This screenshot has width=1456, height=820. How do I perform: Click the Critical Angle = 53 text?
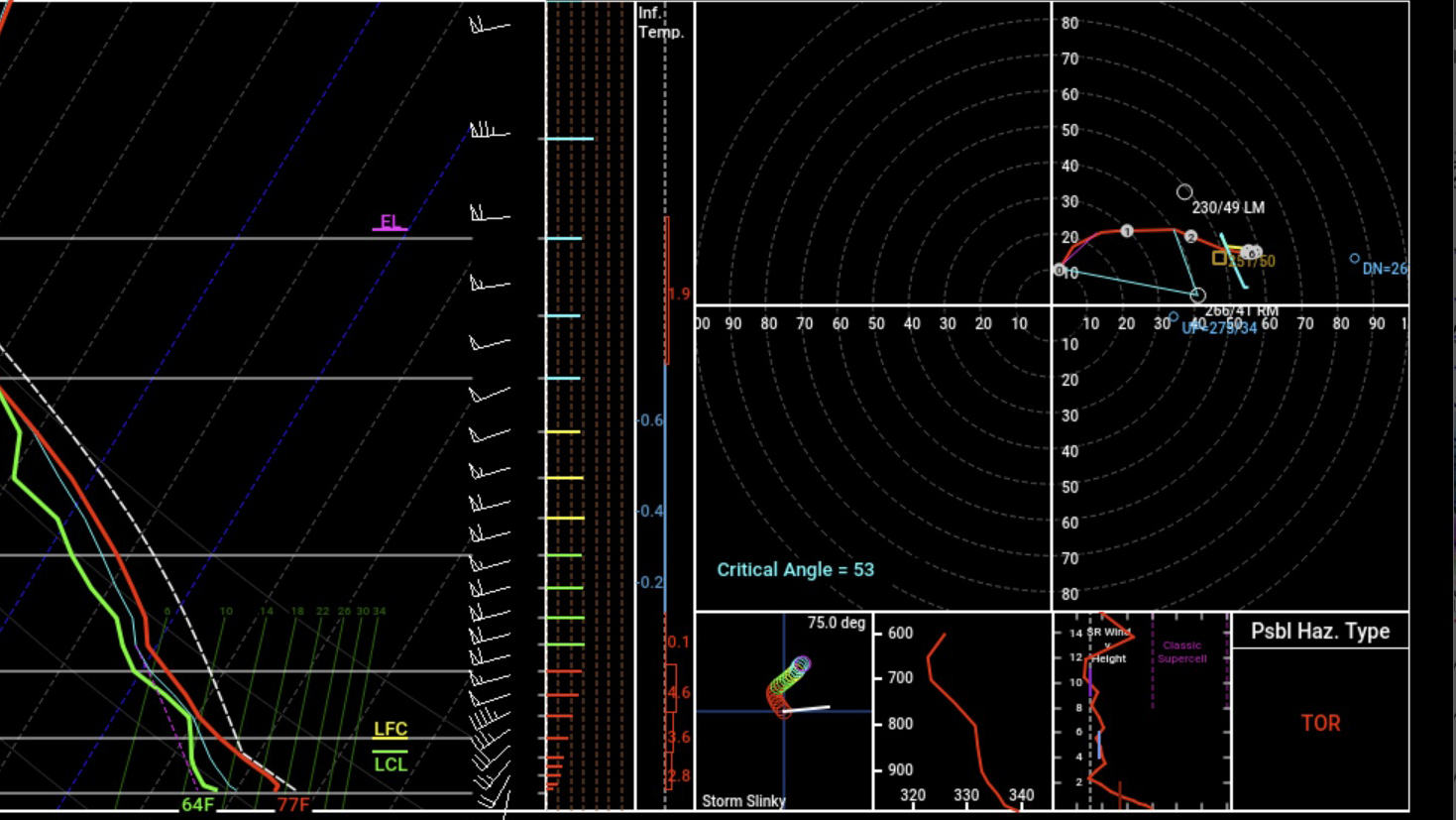[796, 570]
